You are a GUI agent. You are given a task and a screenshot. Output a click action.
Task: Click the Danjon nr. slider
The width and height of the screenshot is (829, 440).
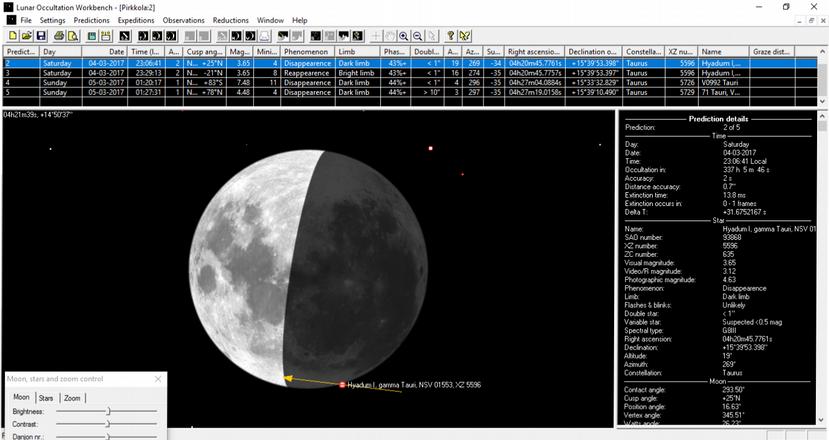point(106,436)
